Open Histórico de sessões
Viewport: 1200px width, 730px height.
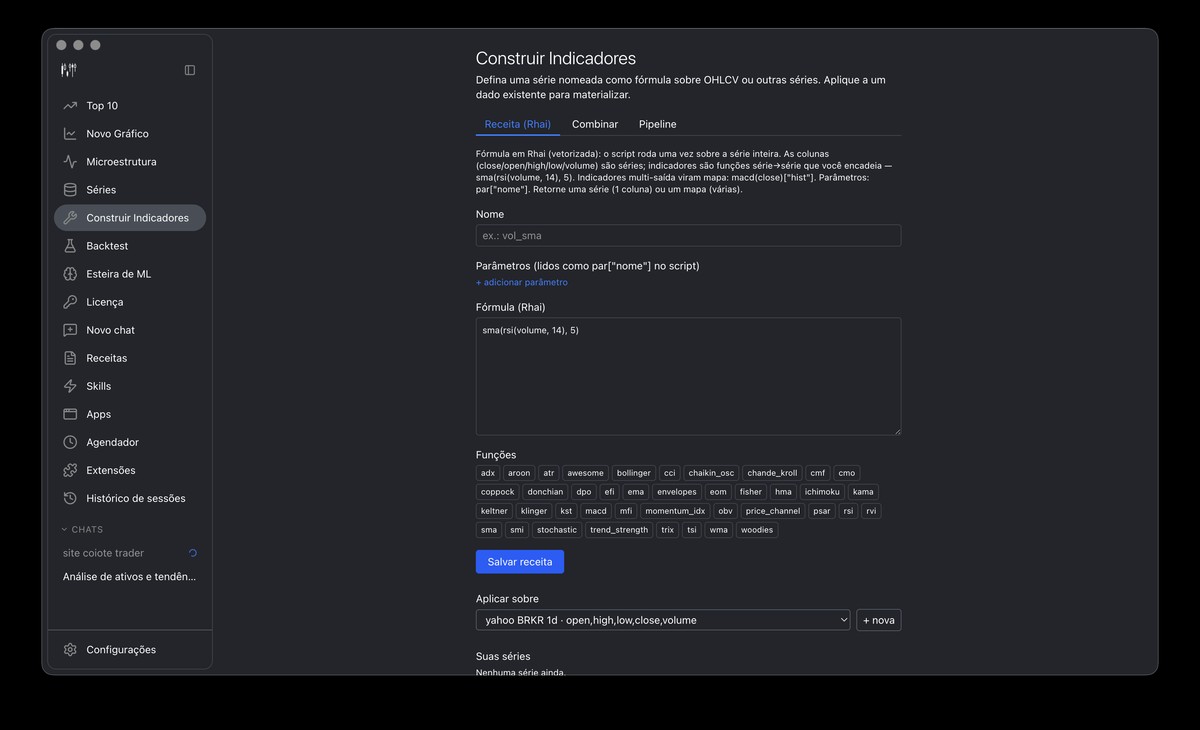130,498
